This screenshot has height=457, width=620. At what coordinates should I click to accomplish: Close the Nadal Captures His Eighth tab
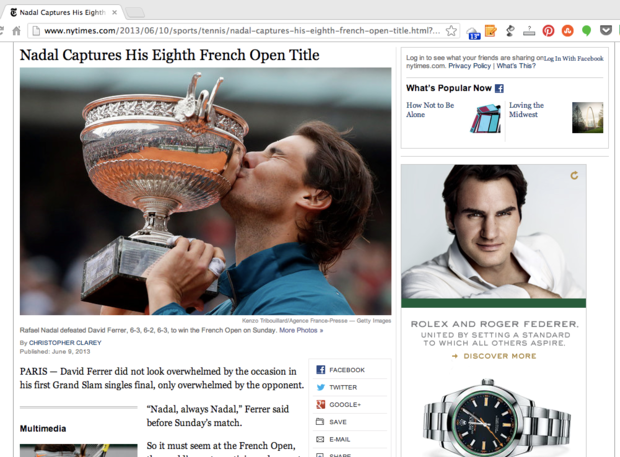(x=114, y=12)
